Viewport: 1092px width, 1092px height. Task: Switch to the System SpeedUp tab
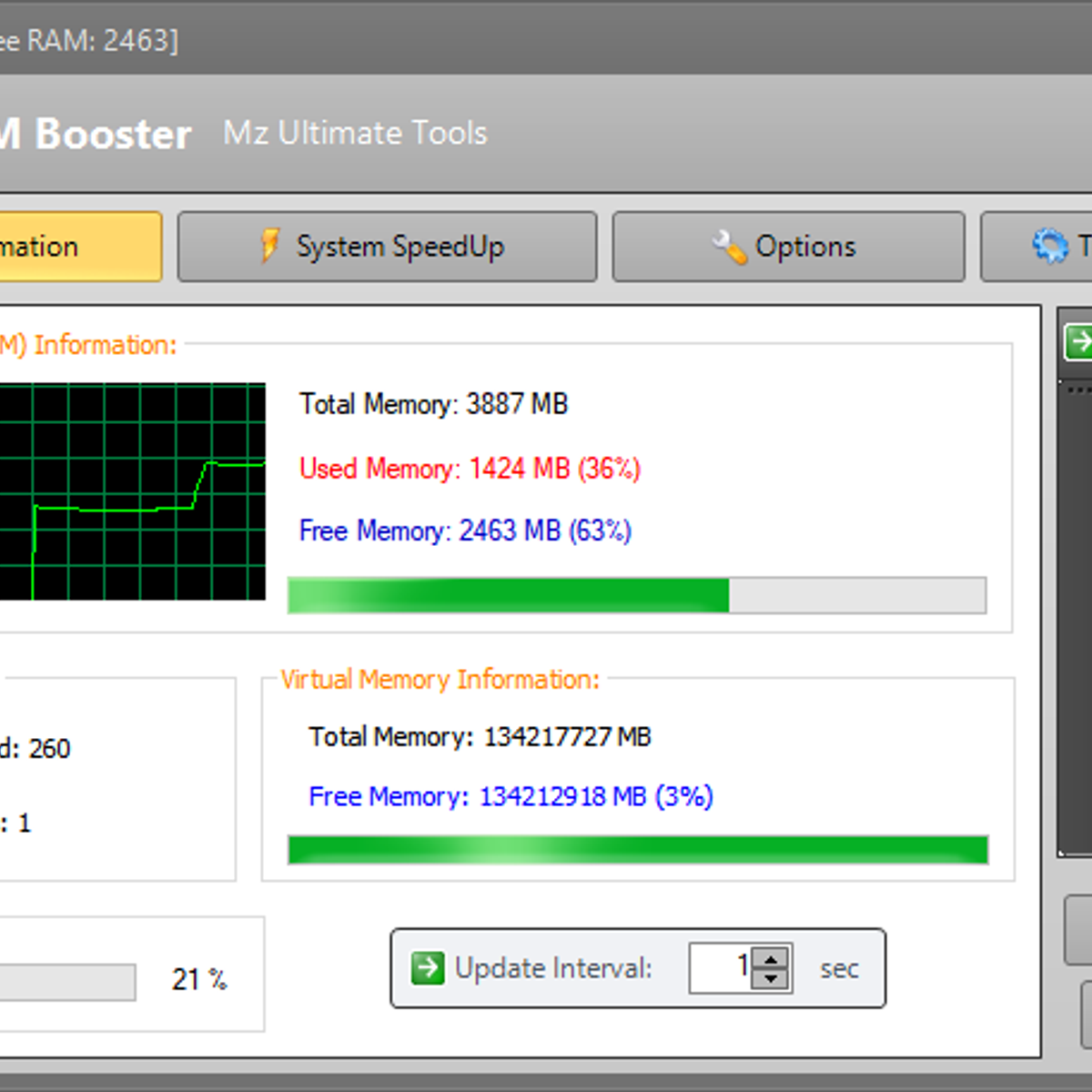(387, 246)
